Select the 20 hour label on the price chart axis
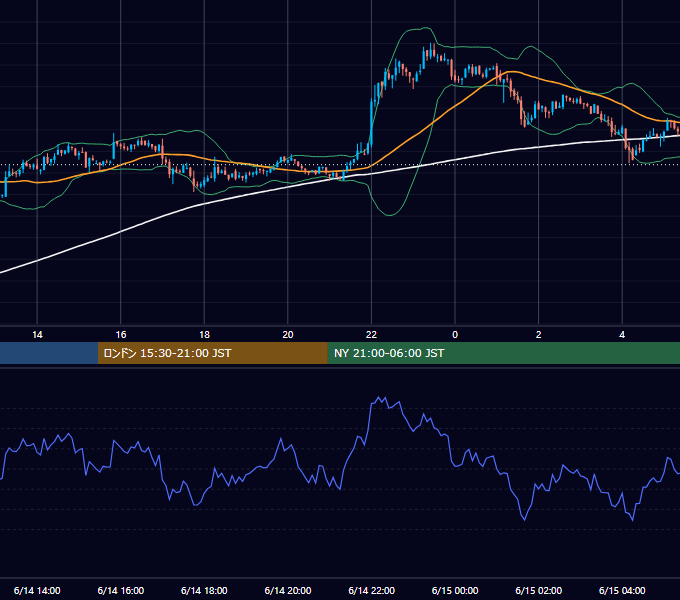680x600 pixels. 288,335
